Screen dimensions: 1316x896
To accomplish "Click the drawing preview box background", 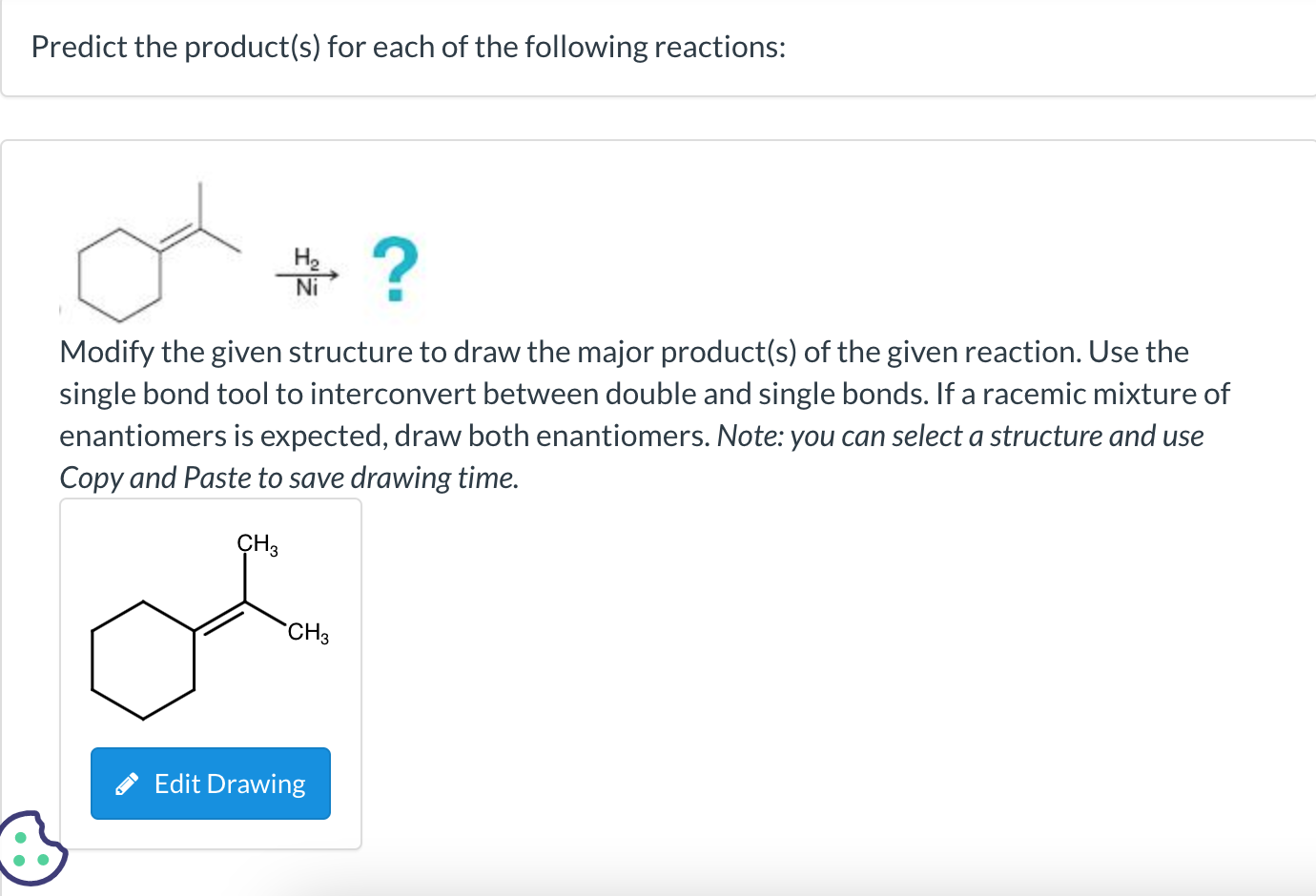I will tap(211, 673).
